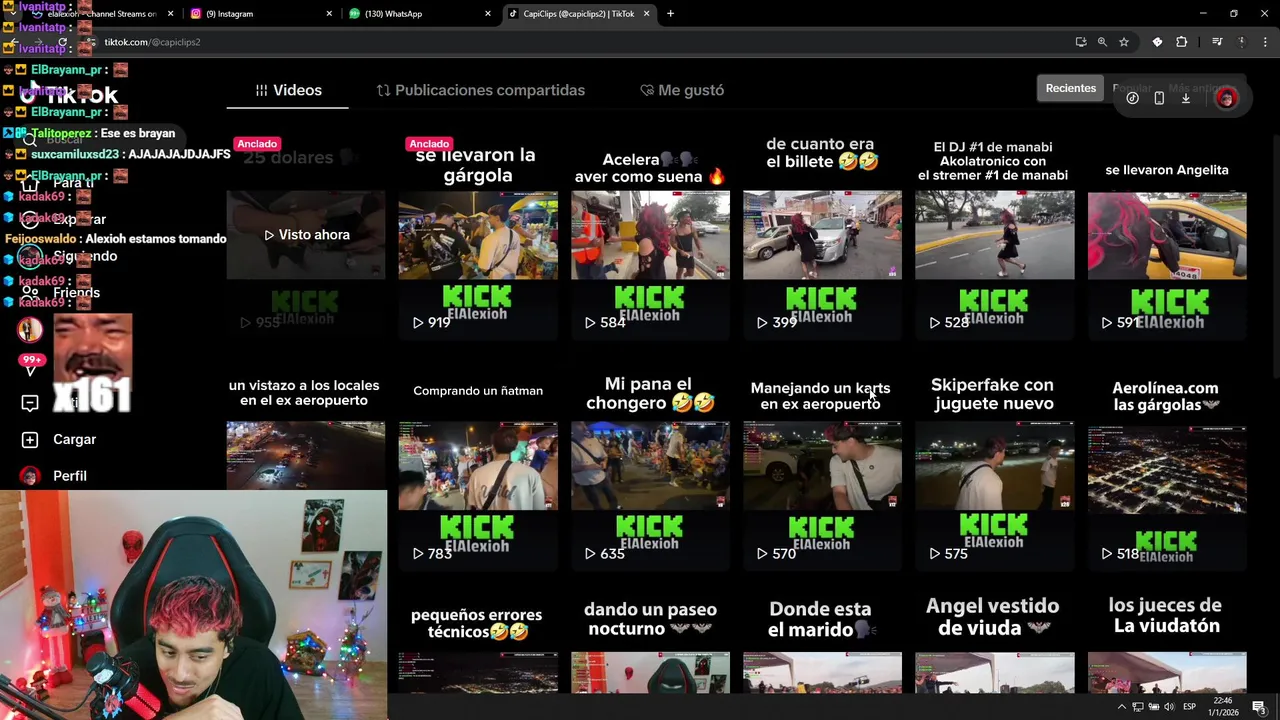
Task: Click the bookmark star in address bar
Action: click(1124, 42)
